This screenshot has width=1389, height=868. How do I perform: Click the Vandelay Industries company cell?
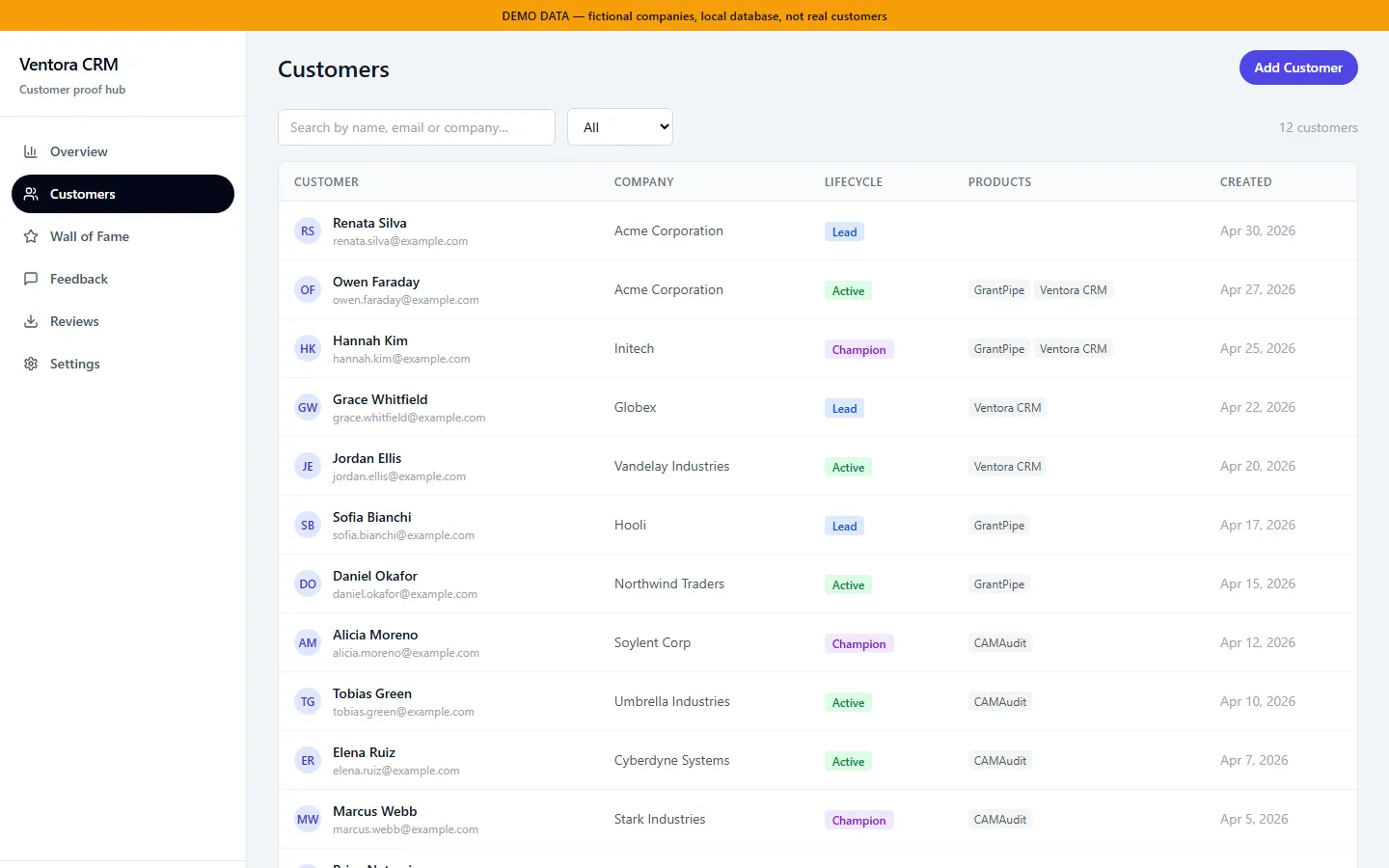click(x=671, y=466)
